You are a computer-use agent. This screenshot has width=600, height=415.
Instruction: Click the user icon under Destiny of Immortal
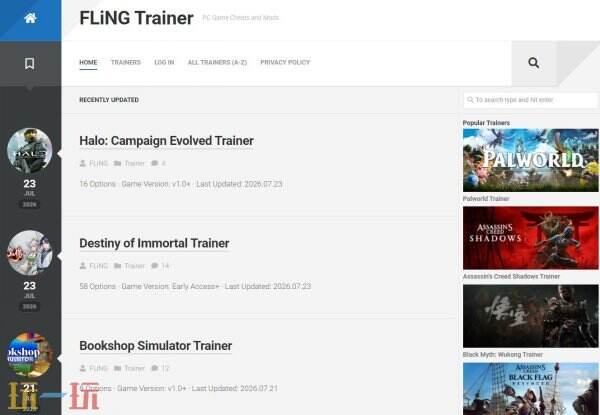pos(83,266)
